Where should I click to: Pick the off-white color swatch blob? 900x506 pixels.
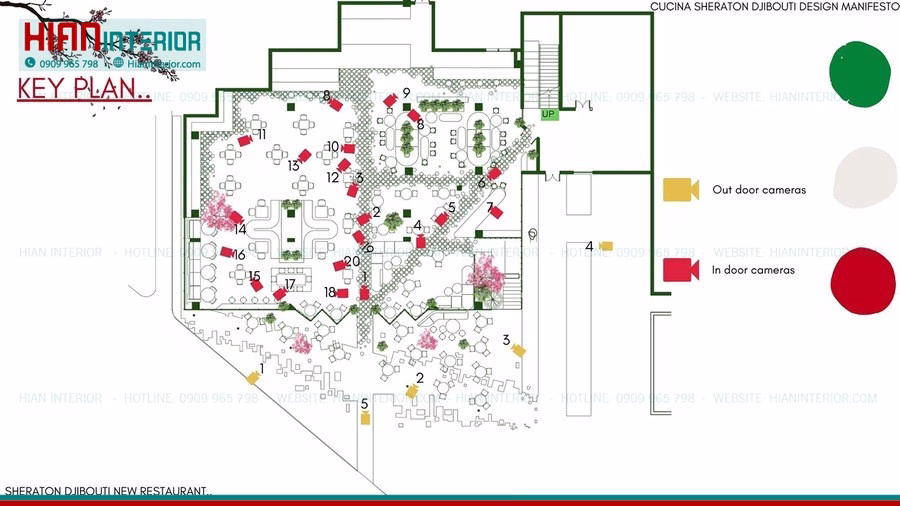point(864,177)
